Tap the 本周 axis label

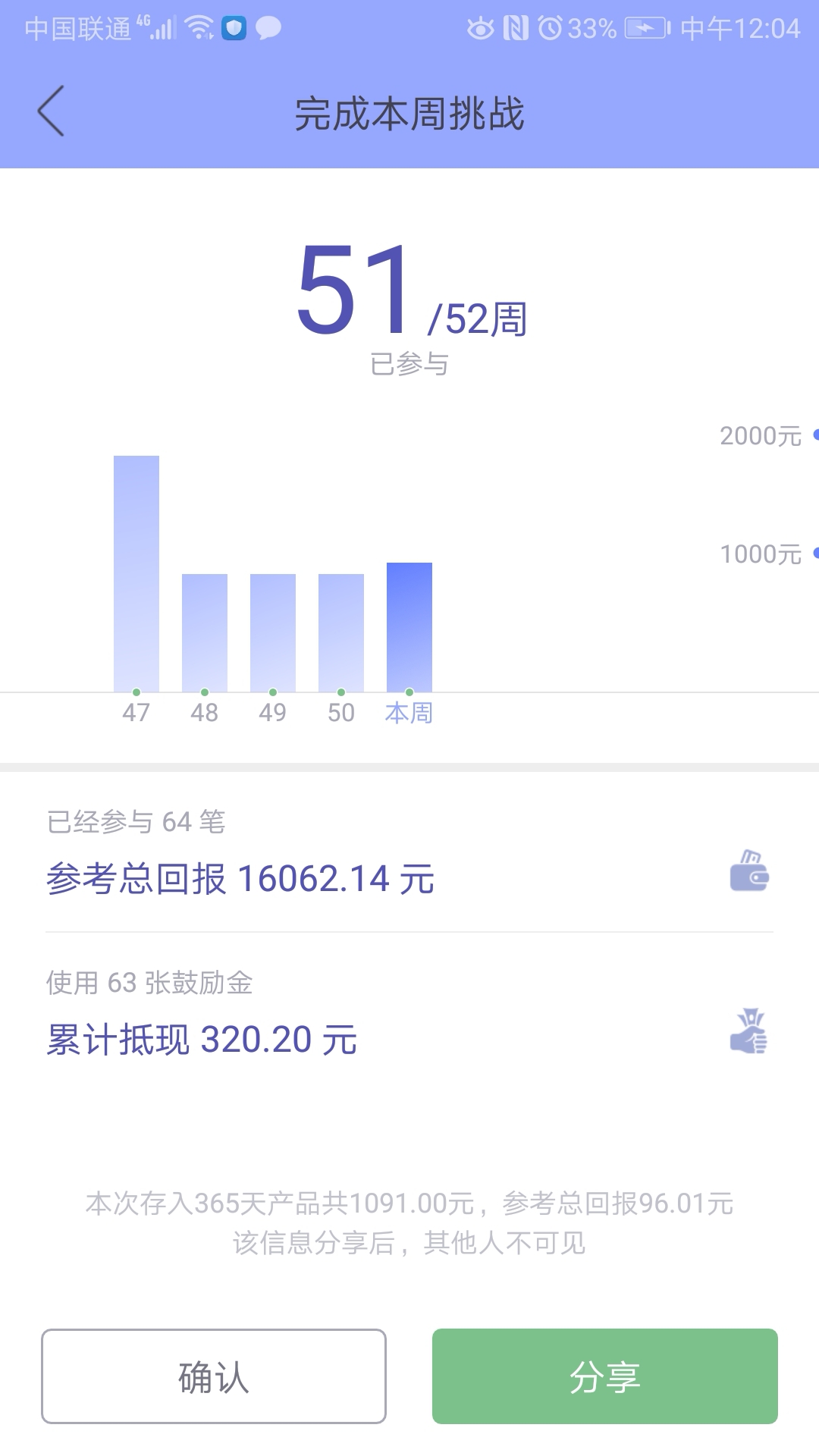point(409,713)
